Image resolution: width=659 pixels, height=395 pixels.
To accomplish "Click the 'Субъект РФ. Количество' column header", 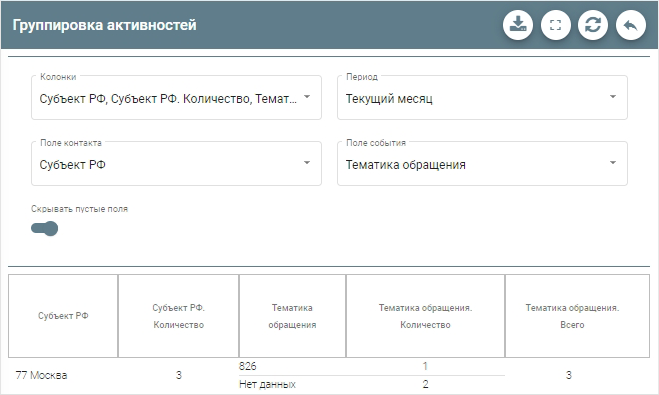I will (179, 316).
